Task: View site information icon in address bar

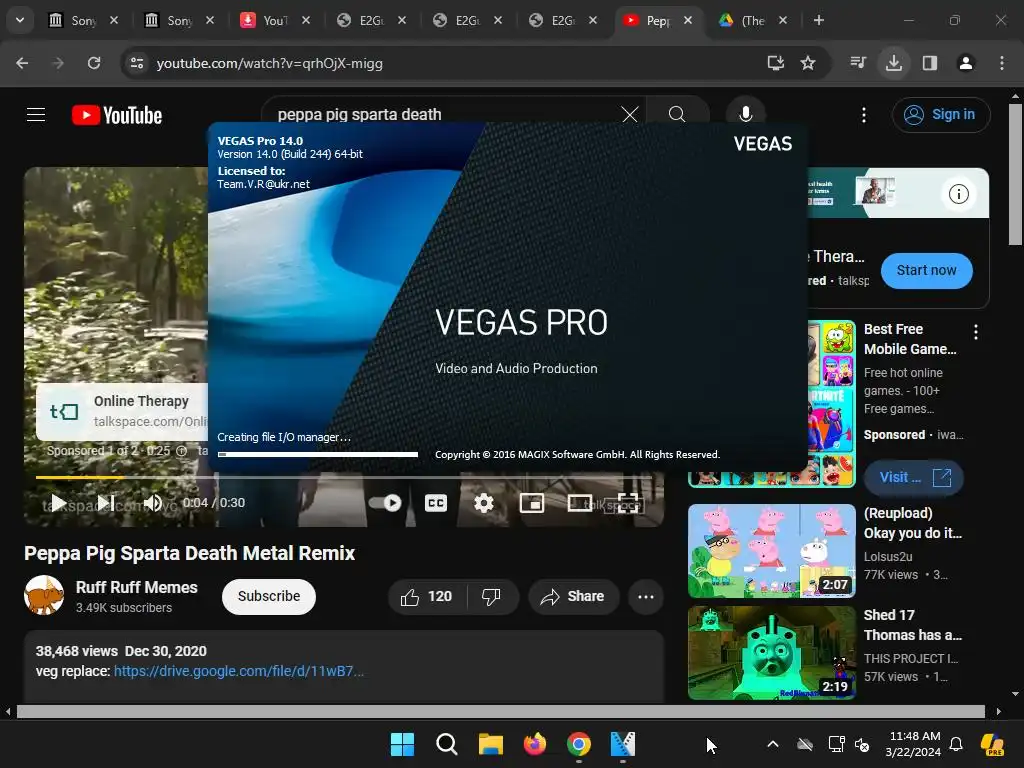Action: [137, 63]
